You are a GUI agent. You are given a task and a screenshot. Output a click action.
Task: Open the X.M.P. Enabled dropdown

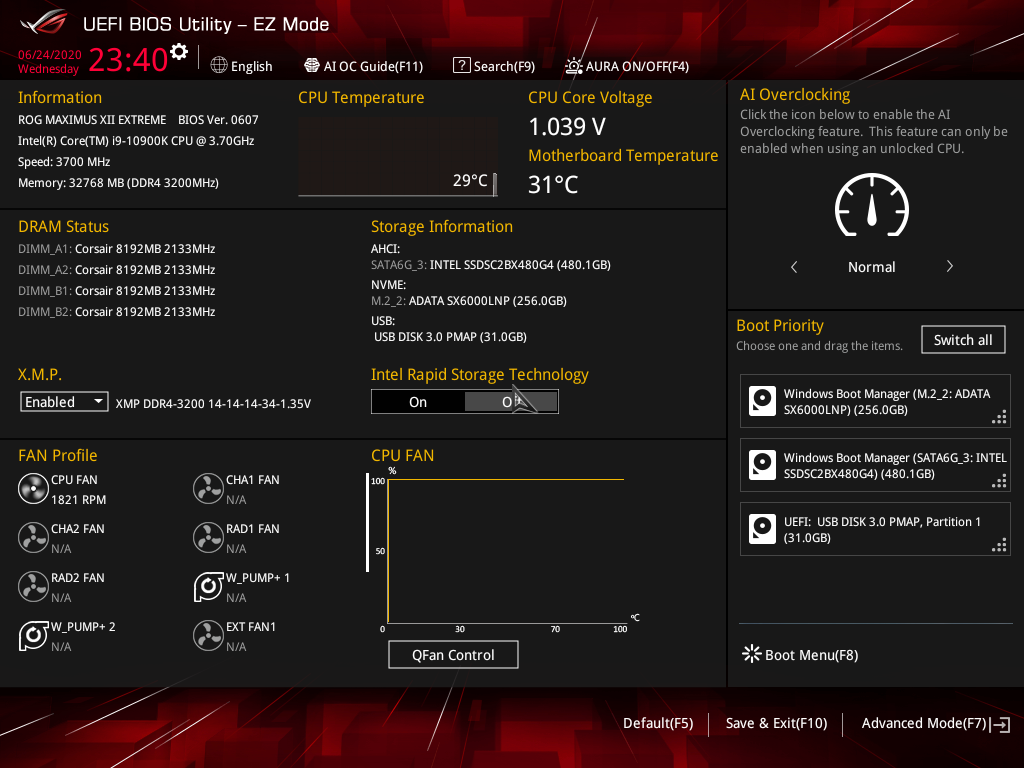click(64, 402)
